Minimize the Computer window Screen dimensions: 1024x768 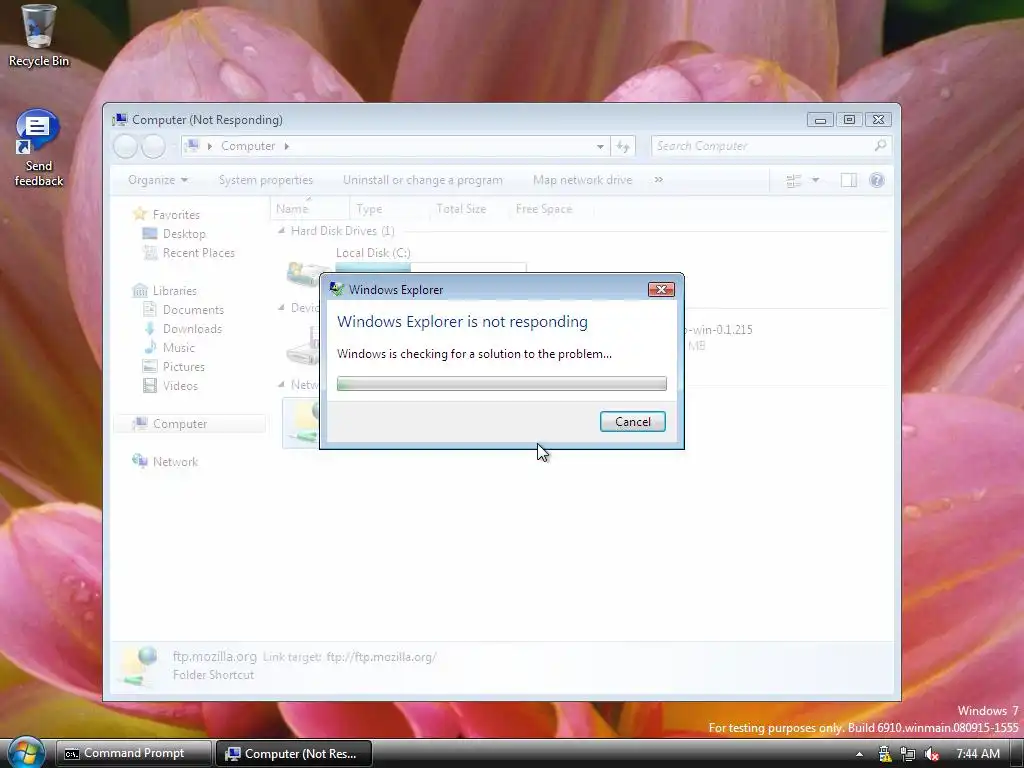point(820,120)
